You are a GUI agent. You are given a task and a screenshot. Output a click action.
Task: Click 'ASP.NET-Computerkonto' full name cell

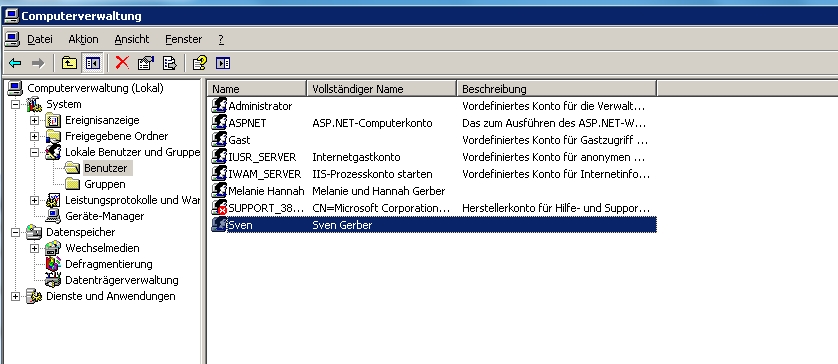tap(373, 123)
